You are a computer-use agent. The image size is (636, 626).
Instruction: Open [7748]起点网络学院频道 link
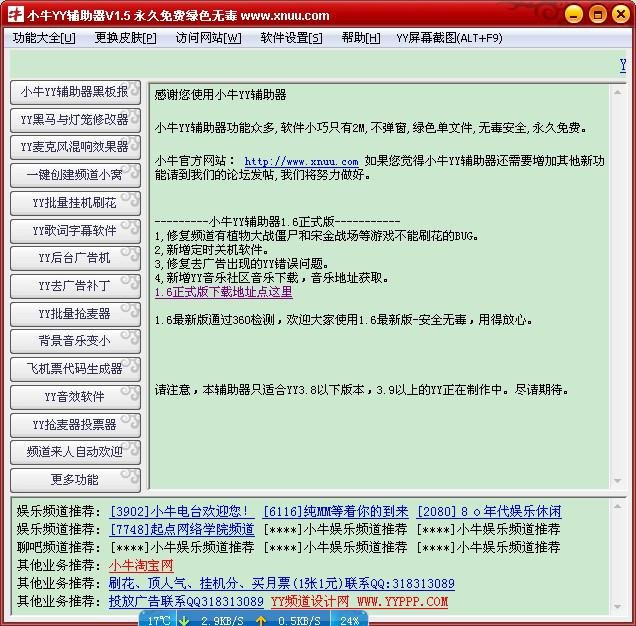[182, 529]
